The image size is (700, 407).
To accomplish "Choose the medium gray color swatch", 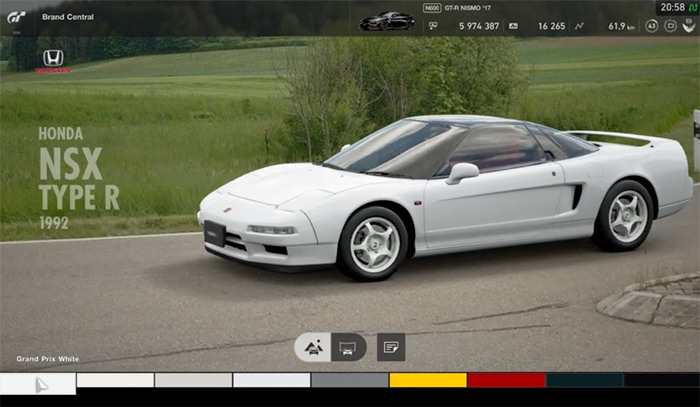I will point(350,380).
